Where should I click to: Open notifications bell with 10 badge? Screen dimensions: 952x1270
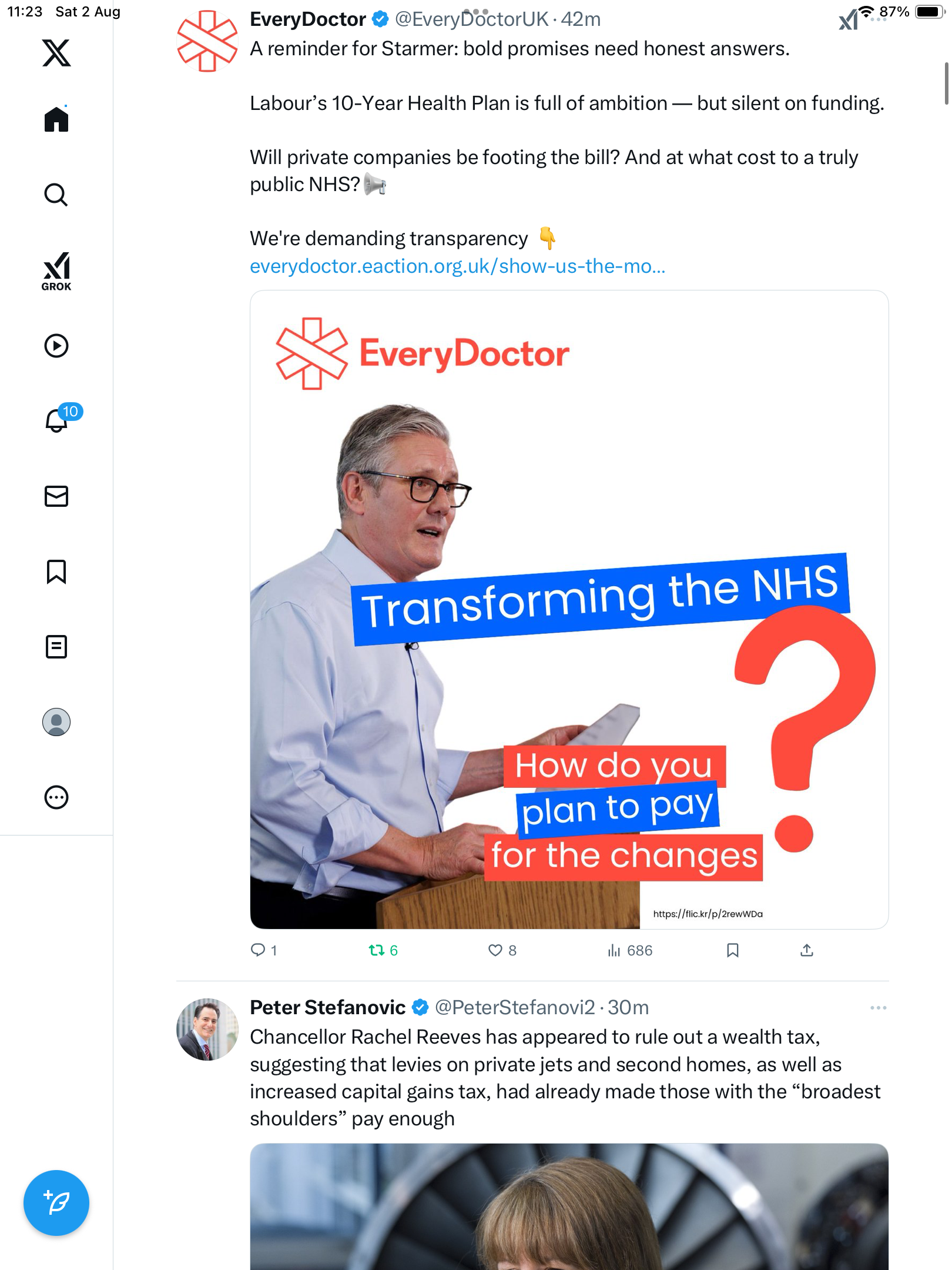(58, 420)
